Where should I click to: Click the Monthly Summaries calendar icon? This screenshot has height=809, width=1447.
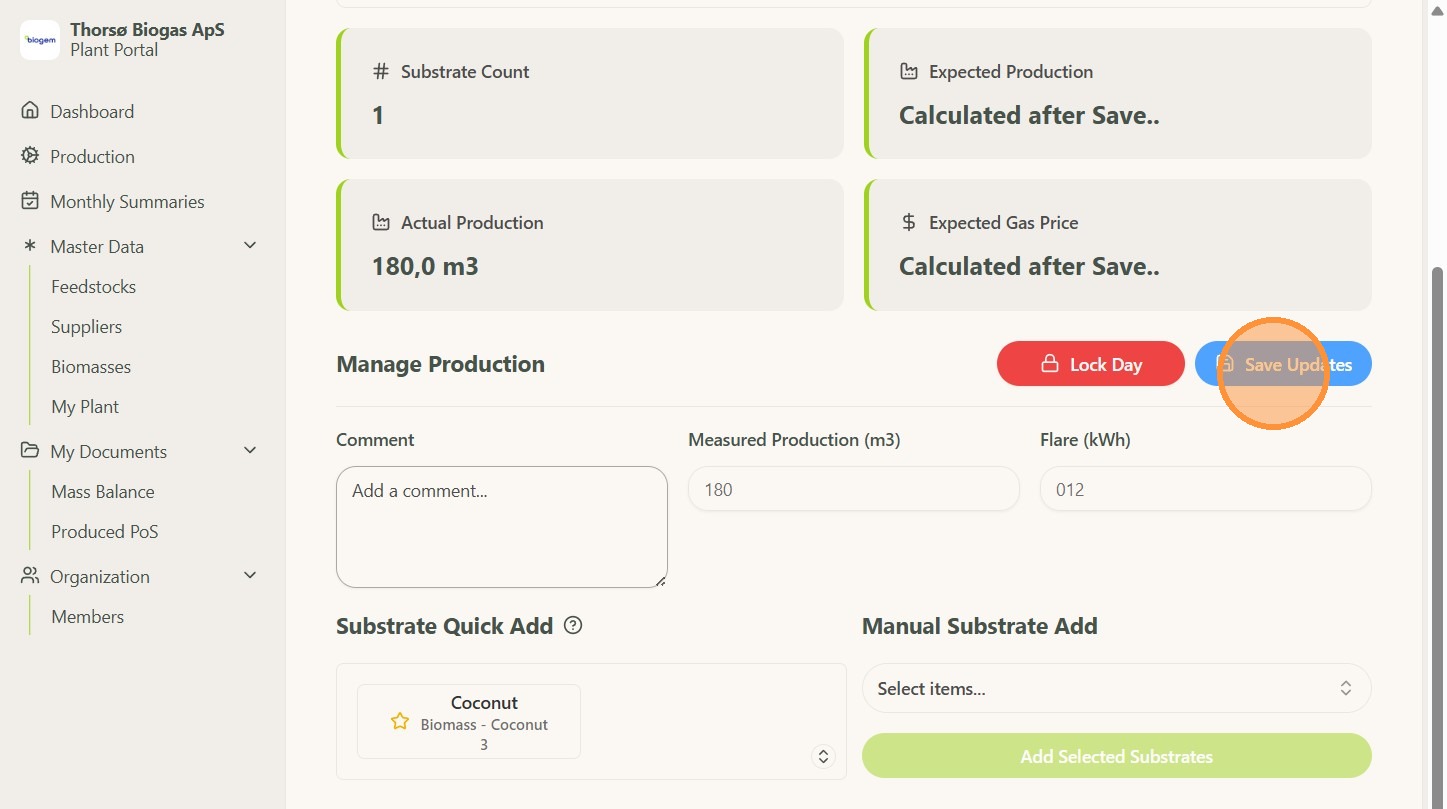30,201
